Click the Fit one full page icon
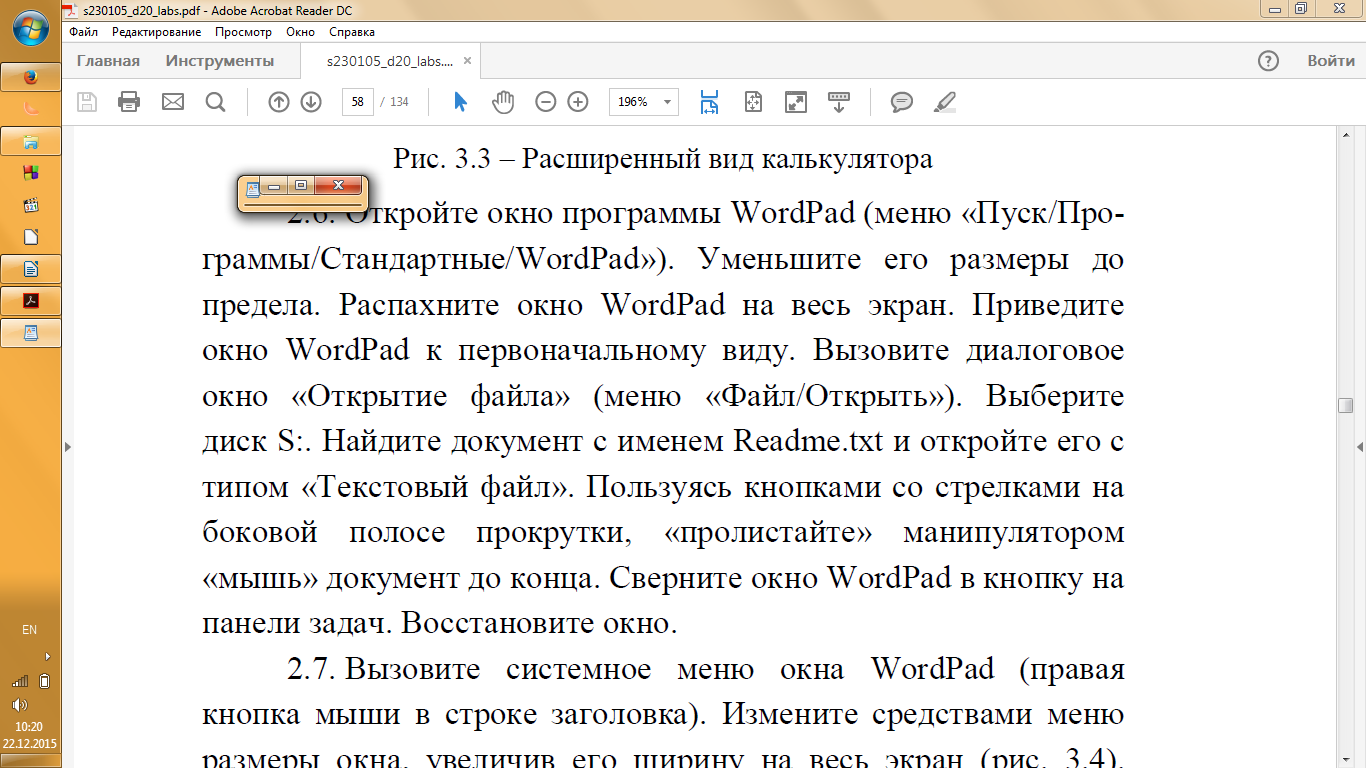The image size is (1366, 768). pyautogui.click(x=753, y=102)
